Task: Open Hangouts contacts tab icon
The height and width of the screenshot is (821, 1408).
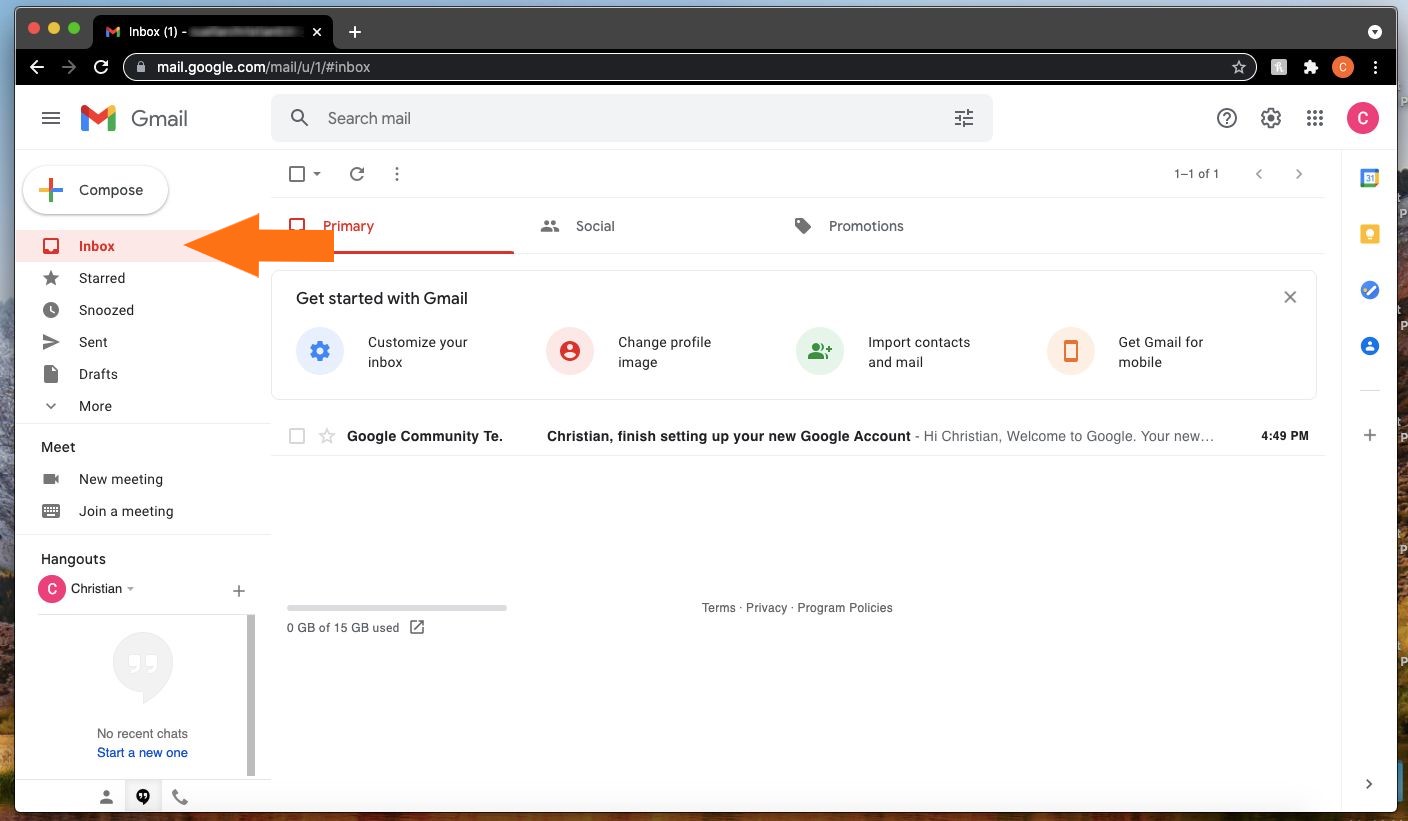Action: (x=106, y=797)
